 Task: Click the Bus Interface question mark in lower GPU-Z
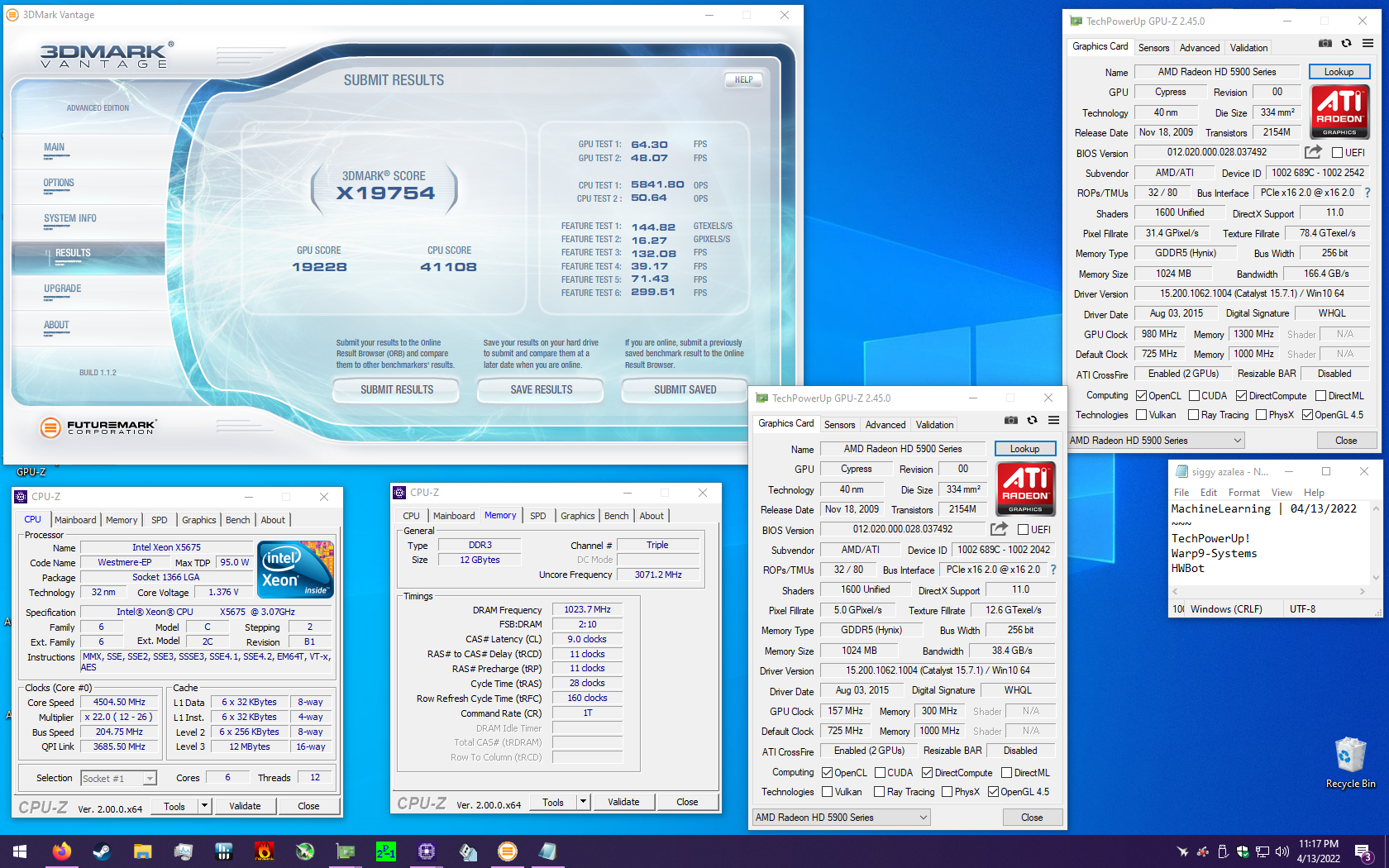pyautogui.click(x=1053, y=570)
